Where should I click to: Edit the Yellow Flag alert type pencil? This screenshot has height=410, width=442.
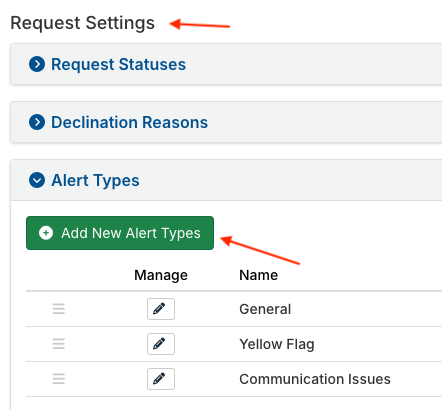161,344
